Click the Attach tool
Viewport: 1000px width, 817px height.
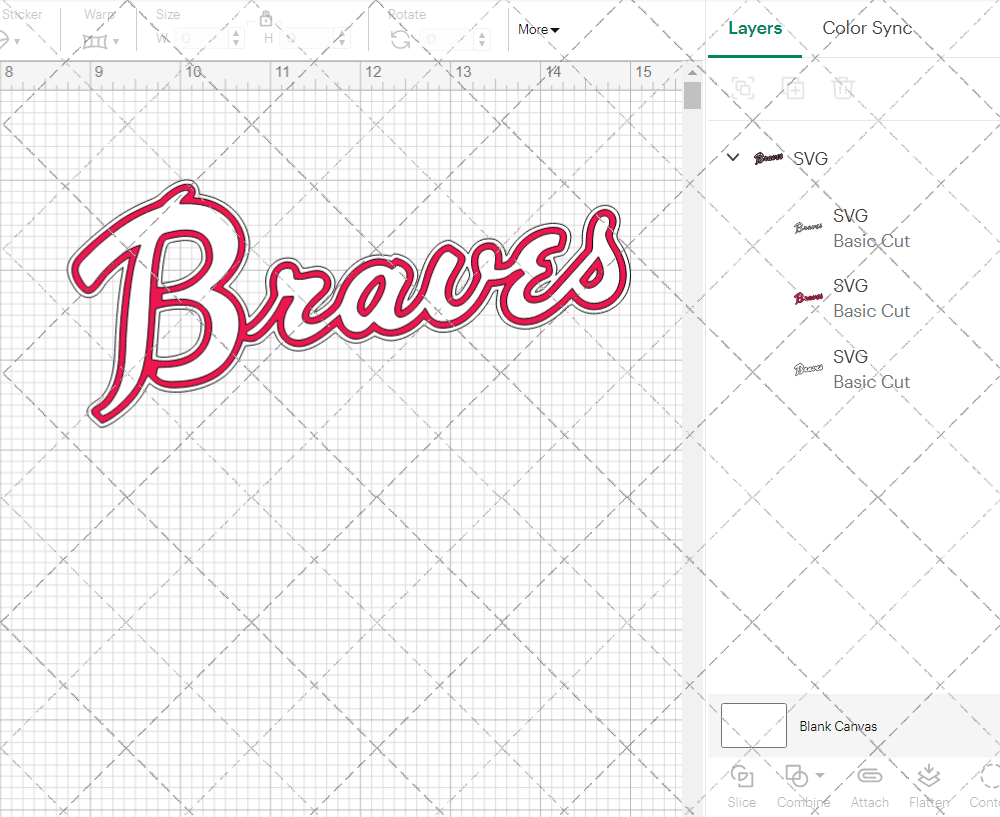(x=869, y=786)
